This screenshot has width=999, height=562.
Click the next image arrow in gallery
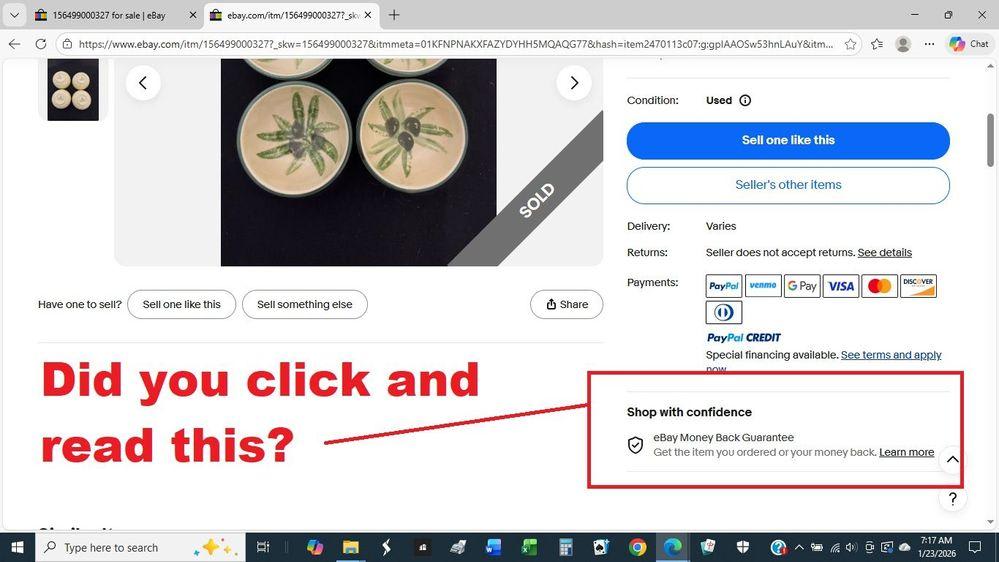(x=574, y=83)
